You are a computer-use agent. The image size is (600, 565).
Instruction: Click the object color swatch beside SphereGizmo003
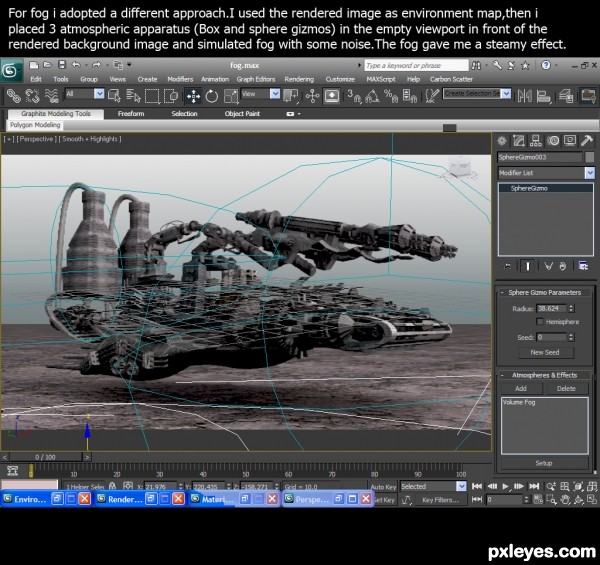click(590, 157)
